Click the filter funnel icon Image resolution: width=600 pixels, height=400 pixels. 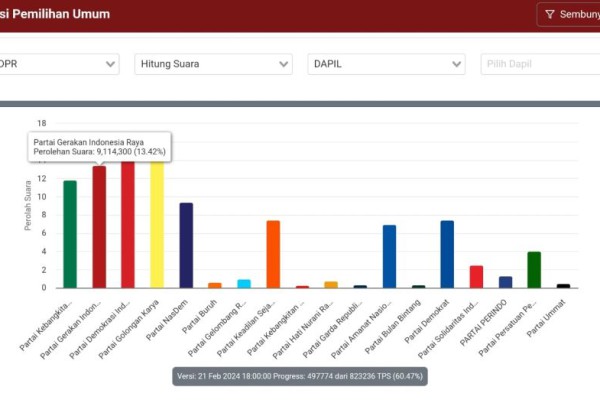coord(549,15)
